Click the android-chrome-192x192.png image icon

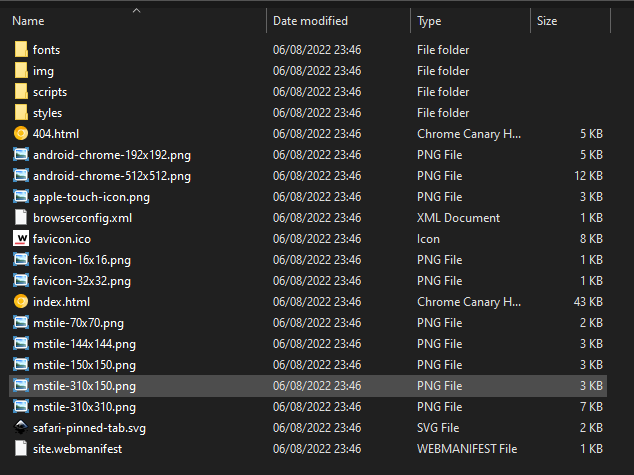[x=21, y=154]
